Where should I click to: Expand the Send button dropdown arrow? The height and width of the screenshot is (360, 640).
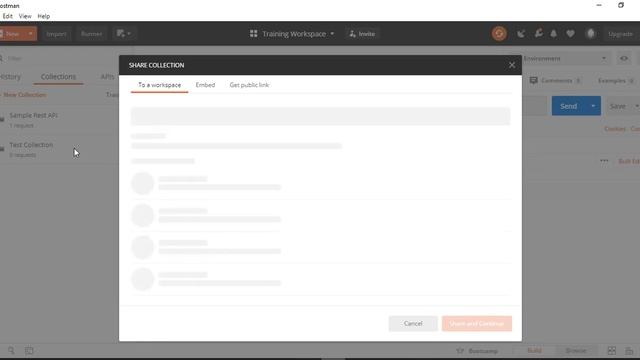593,106
